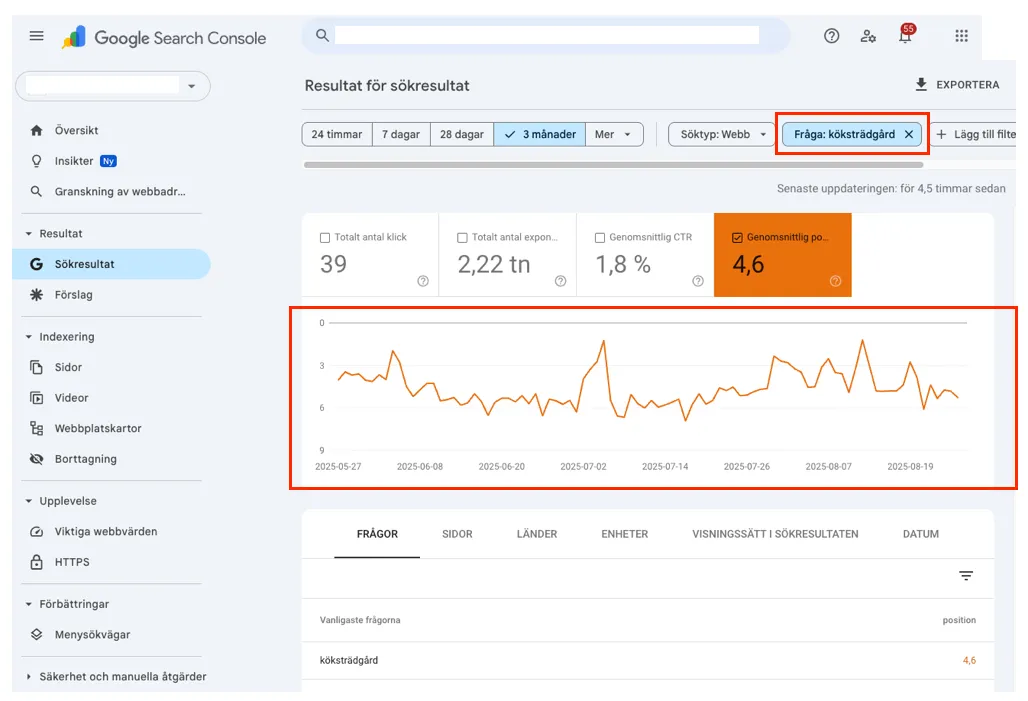Click Lägg till filter button
The image size is (1028, 701).
click(975, 134)
